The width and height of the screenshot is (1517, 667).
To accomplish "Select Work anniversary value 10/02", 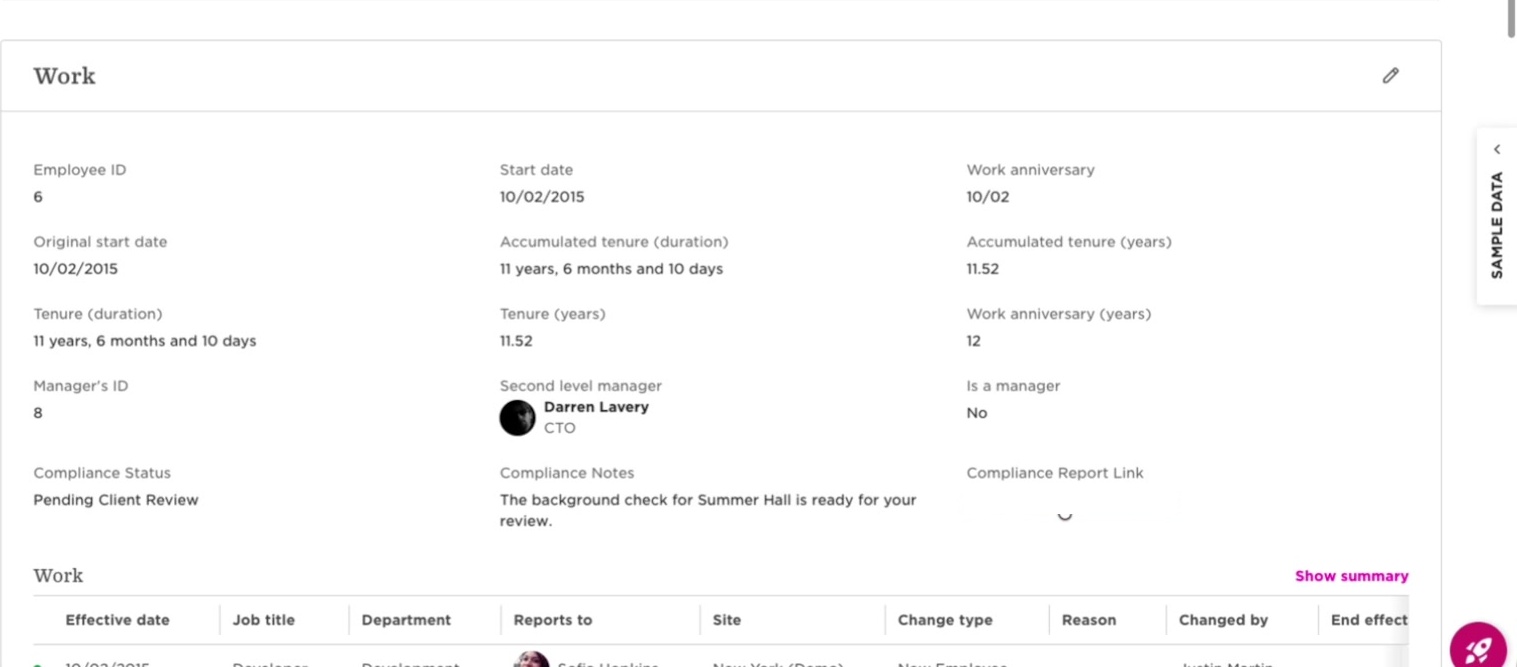I will click(x=988, y=197).
